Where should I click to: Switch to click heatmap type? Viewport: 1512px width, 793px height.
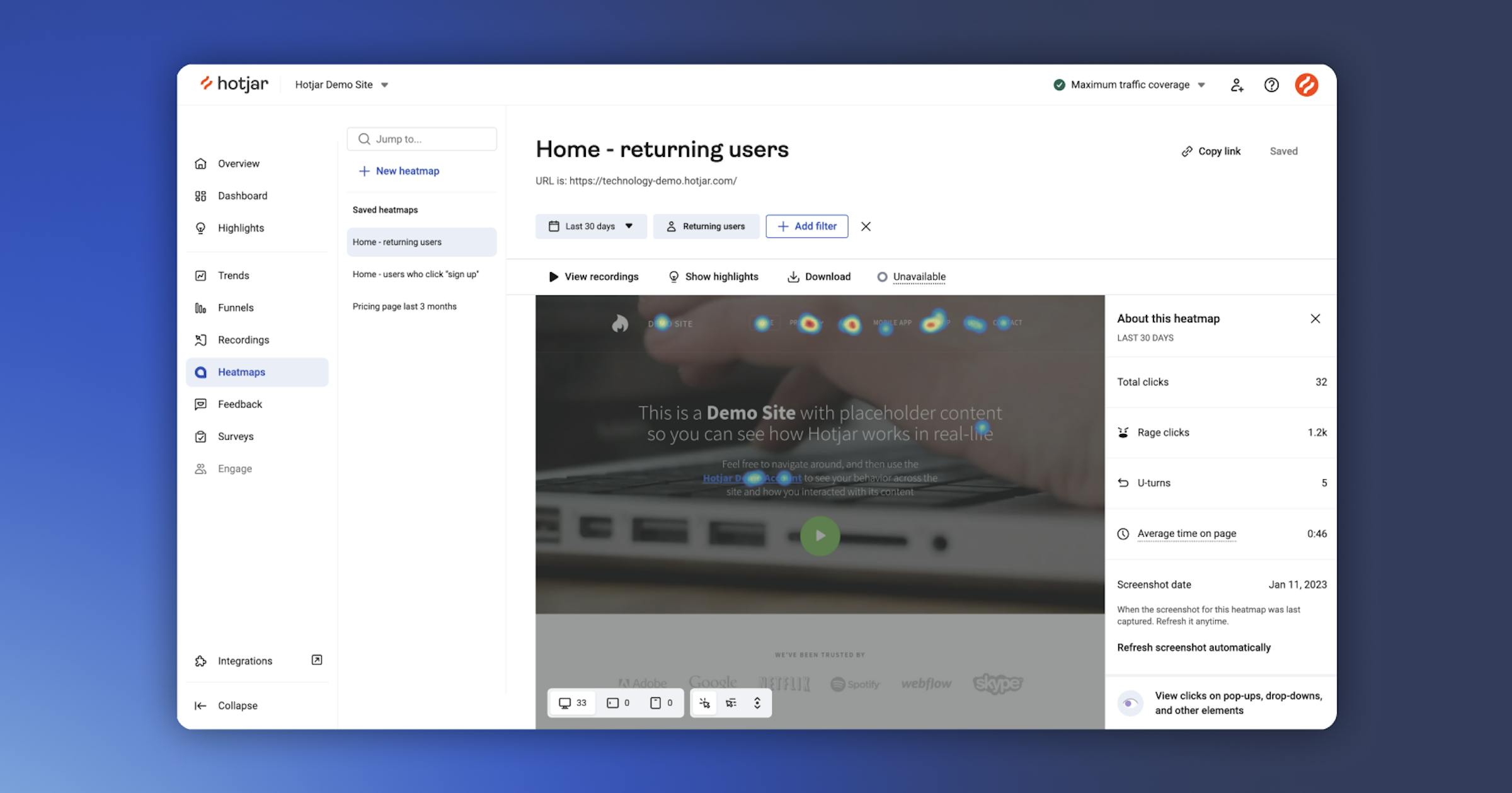(x=704, y=703)
